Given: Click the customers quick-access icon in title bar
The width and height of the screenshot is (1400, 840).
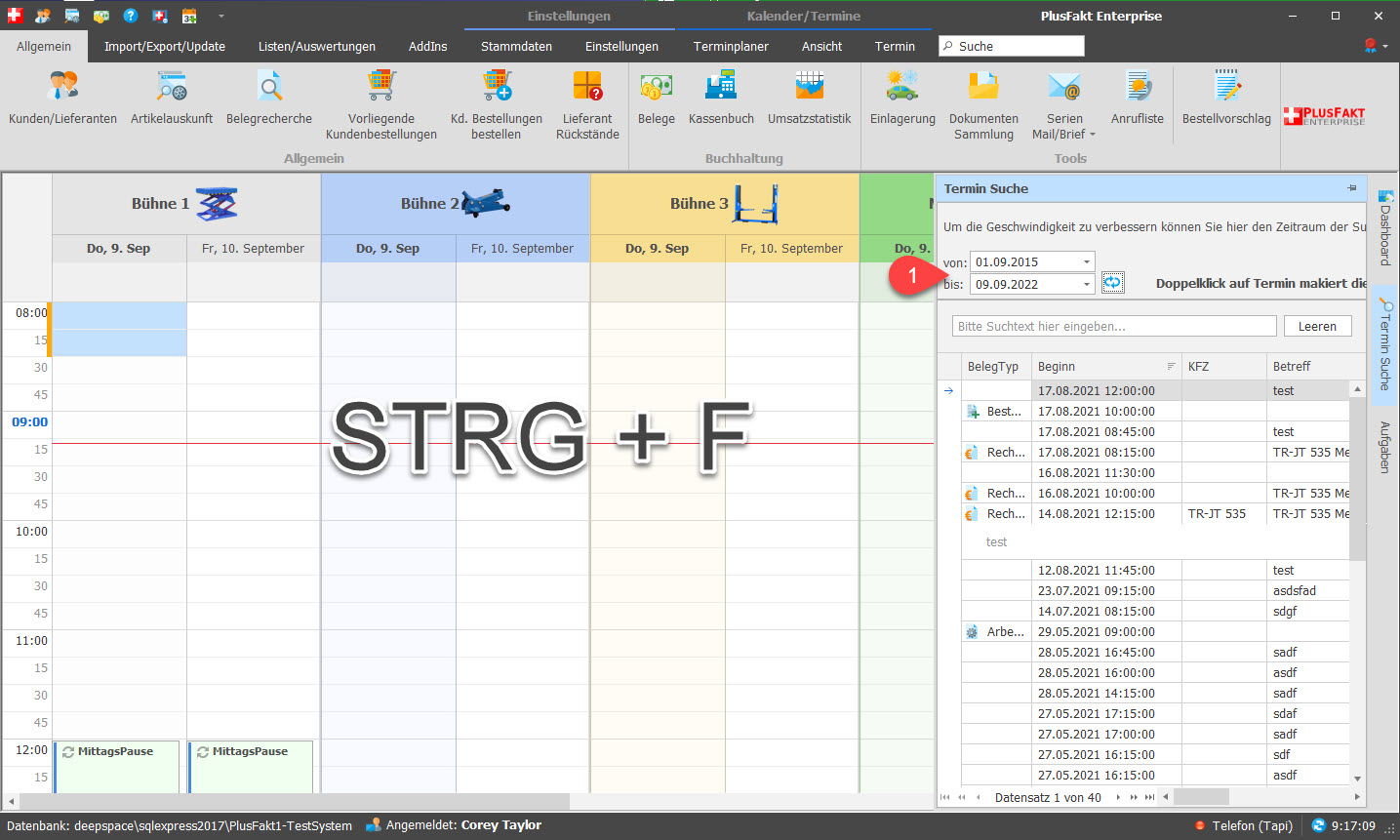Looking at the screenshot, I should pos(43,16).
